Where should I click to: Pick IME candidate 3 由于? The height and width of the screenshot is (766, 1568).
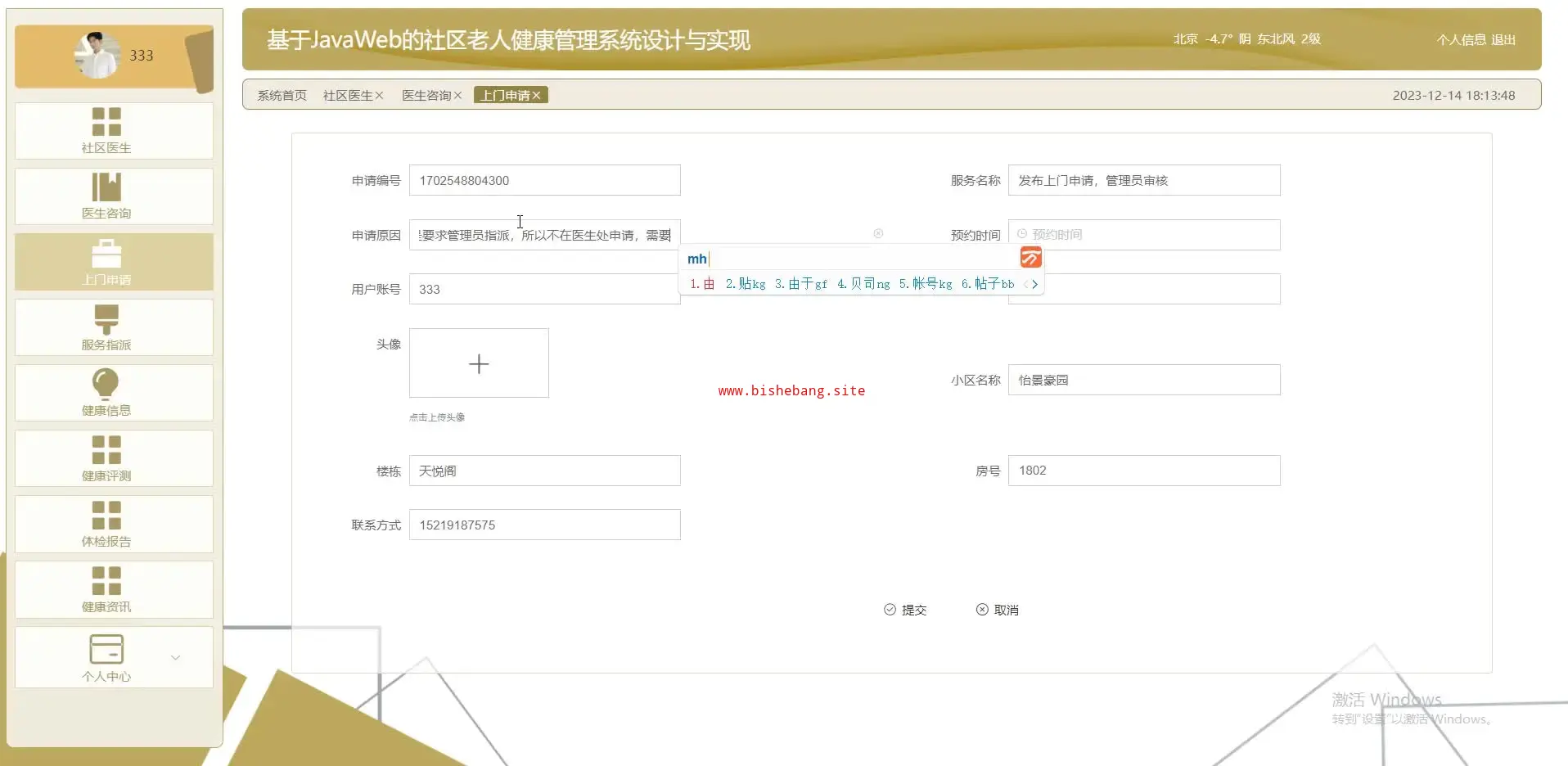coord(801,284)
